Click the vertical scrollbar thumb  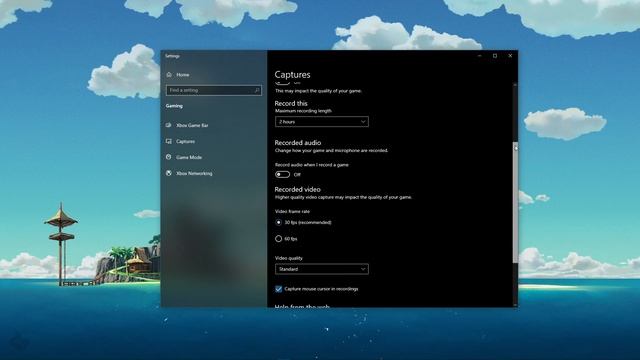[x=516, y=203]
